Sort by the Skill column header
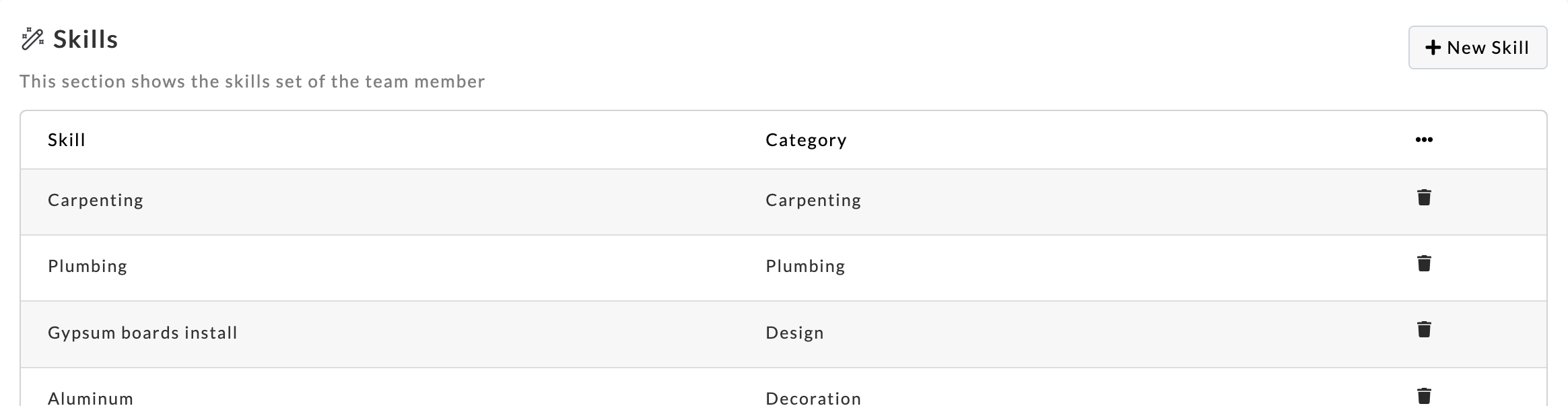Screen dimensions: 1568x406 (x=67, y=140)
